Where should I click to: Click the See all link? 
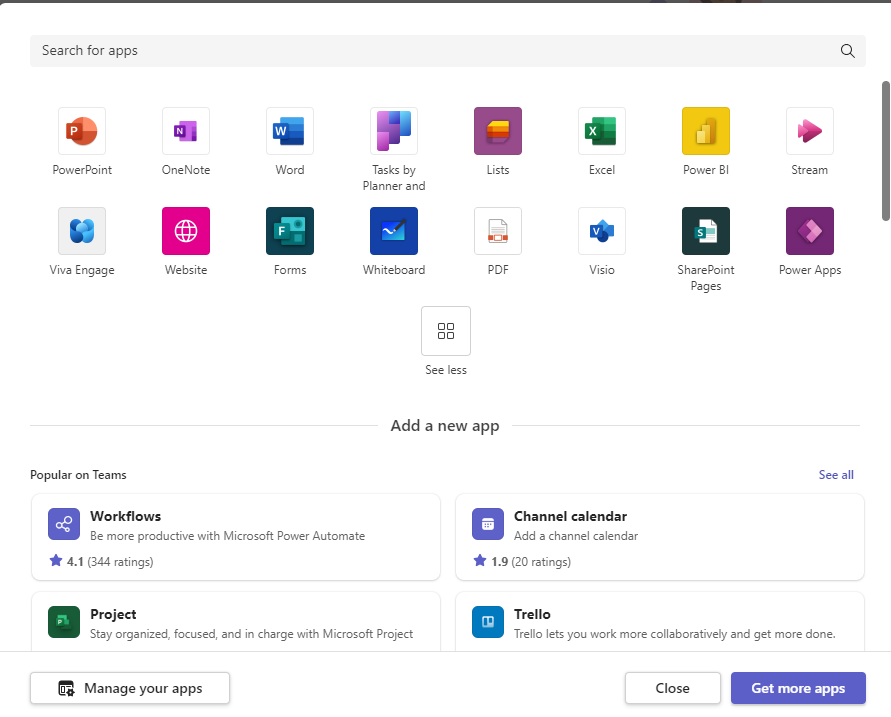click(x=836, y=475)
